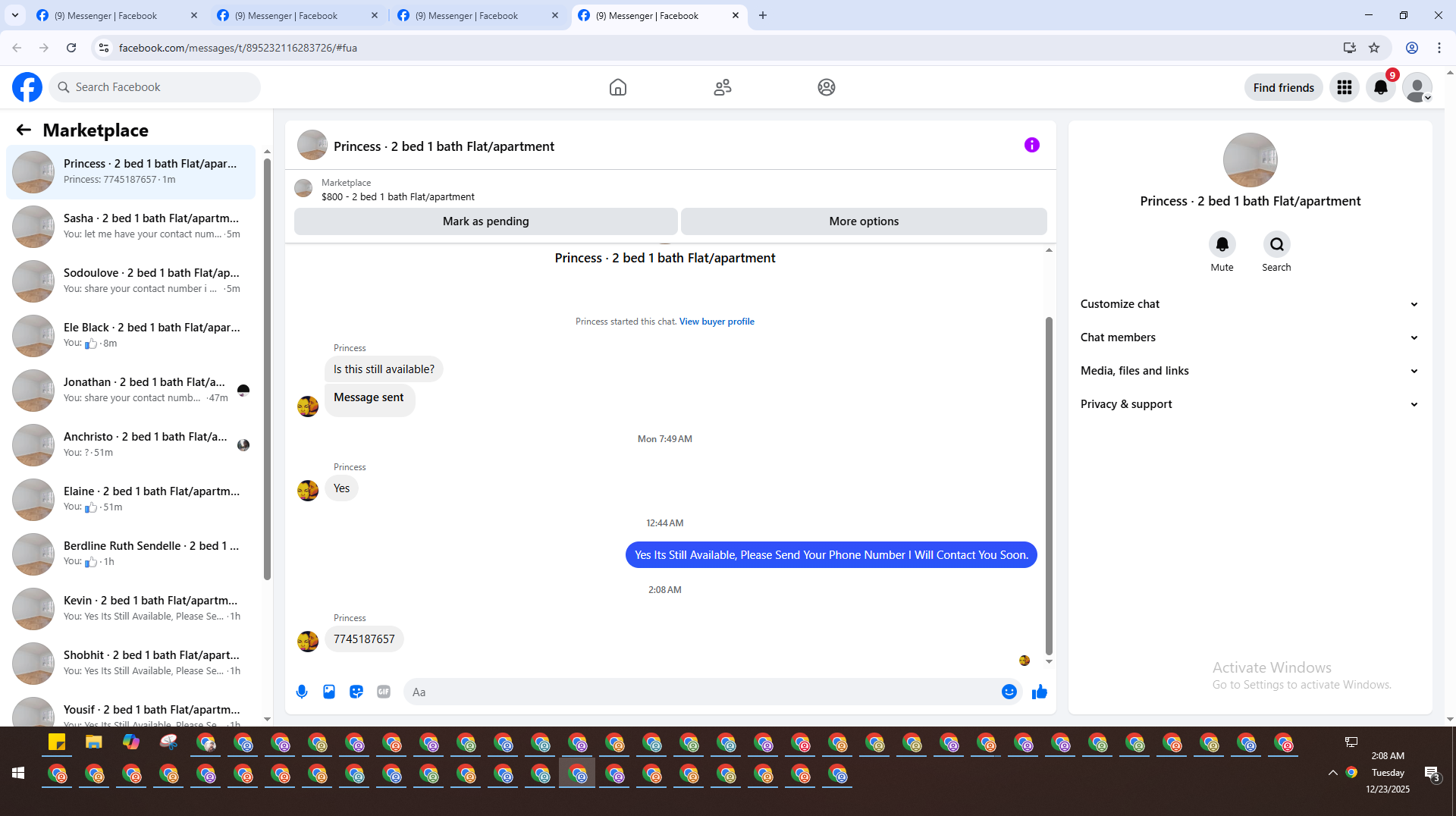Click the large listing photo in right panel

[1250, 160]
